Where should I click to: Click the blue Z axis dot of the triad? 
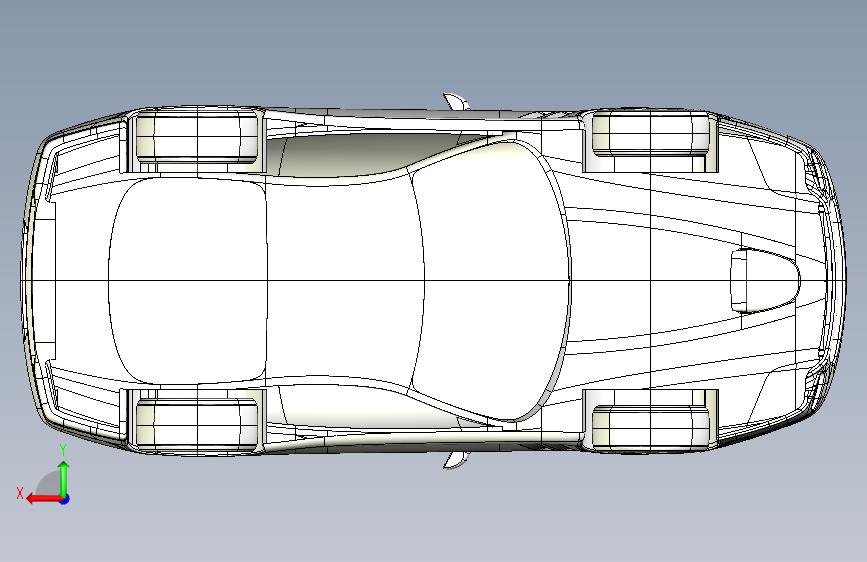pos(65,499)
